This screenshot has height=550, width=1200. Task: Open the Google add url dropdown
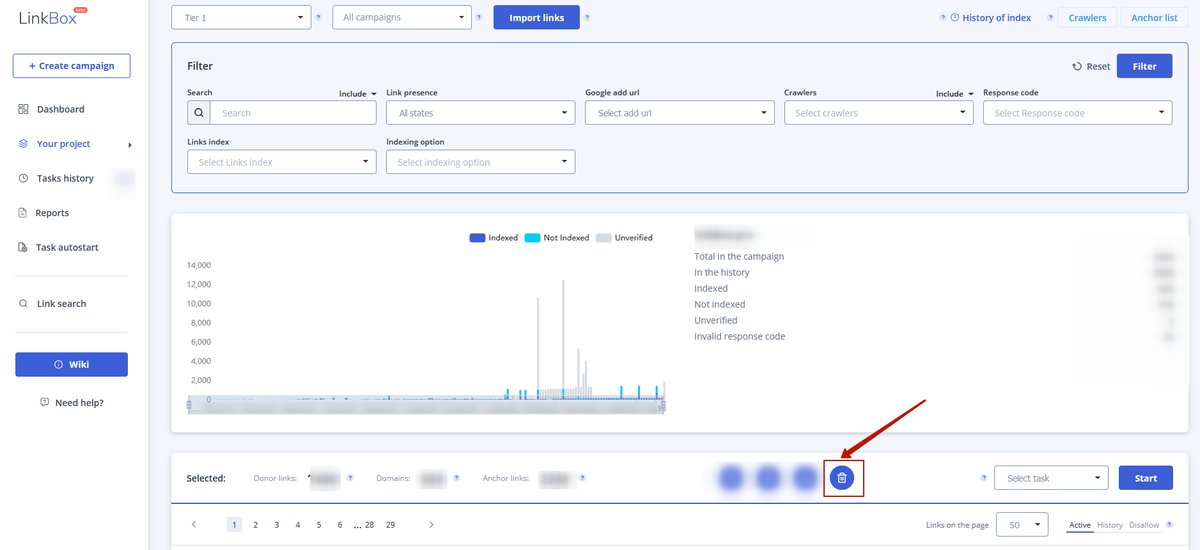coord(680,113)
